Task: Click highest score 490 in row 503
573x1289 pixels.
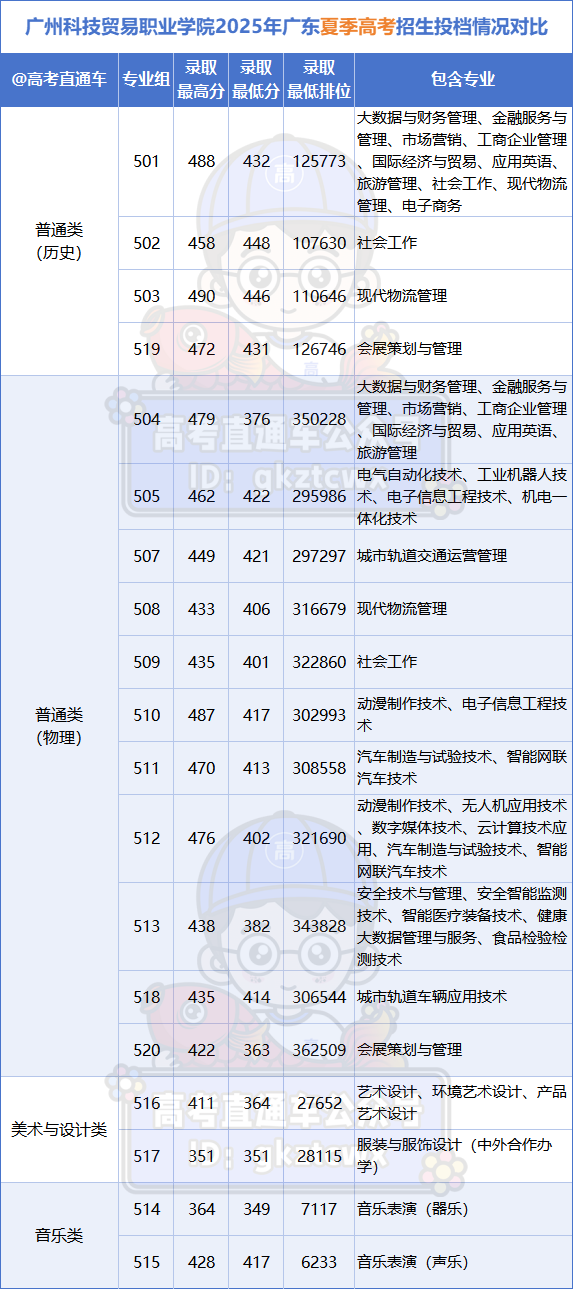Action: point(201,296)
